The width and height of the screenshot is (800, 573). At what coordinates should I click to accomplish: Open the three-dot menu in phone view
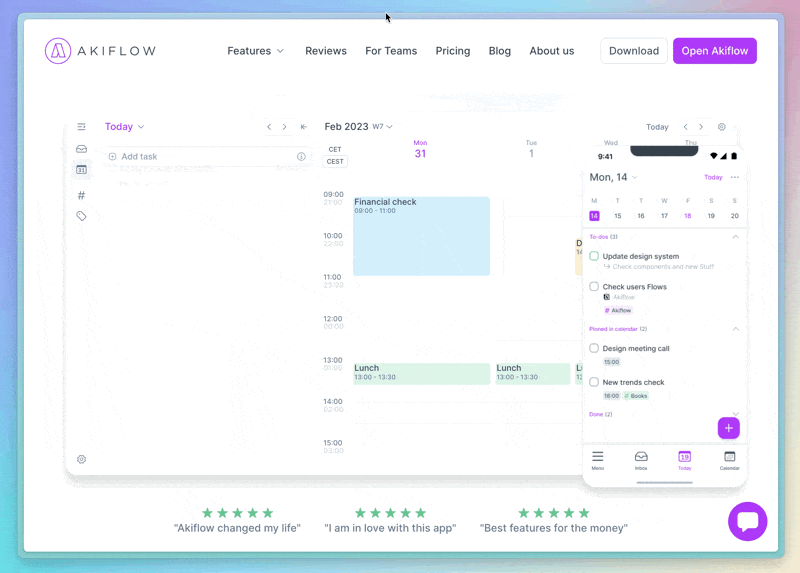pyautogui.click(x=735, y=177)
